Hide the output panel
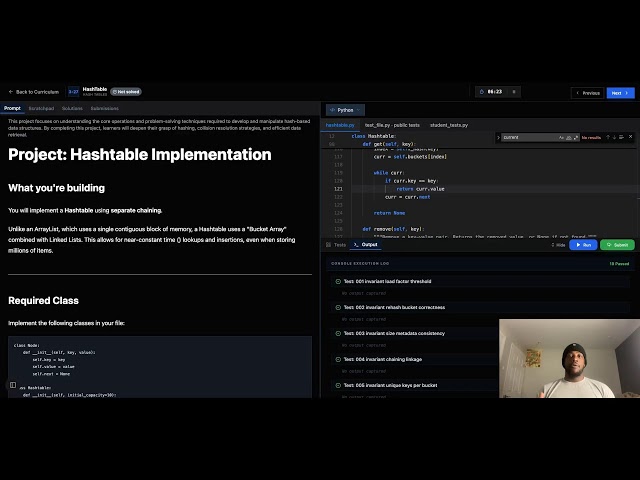 point(558,245)
